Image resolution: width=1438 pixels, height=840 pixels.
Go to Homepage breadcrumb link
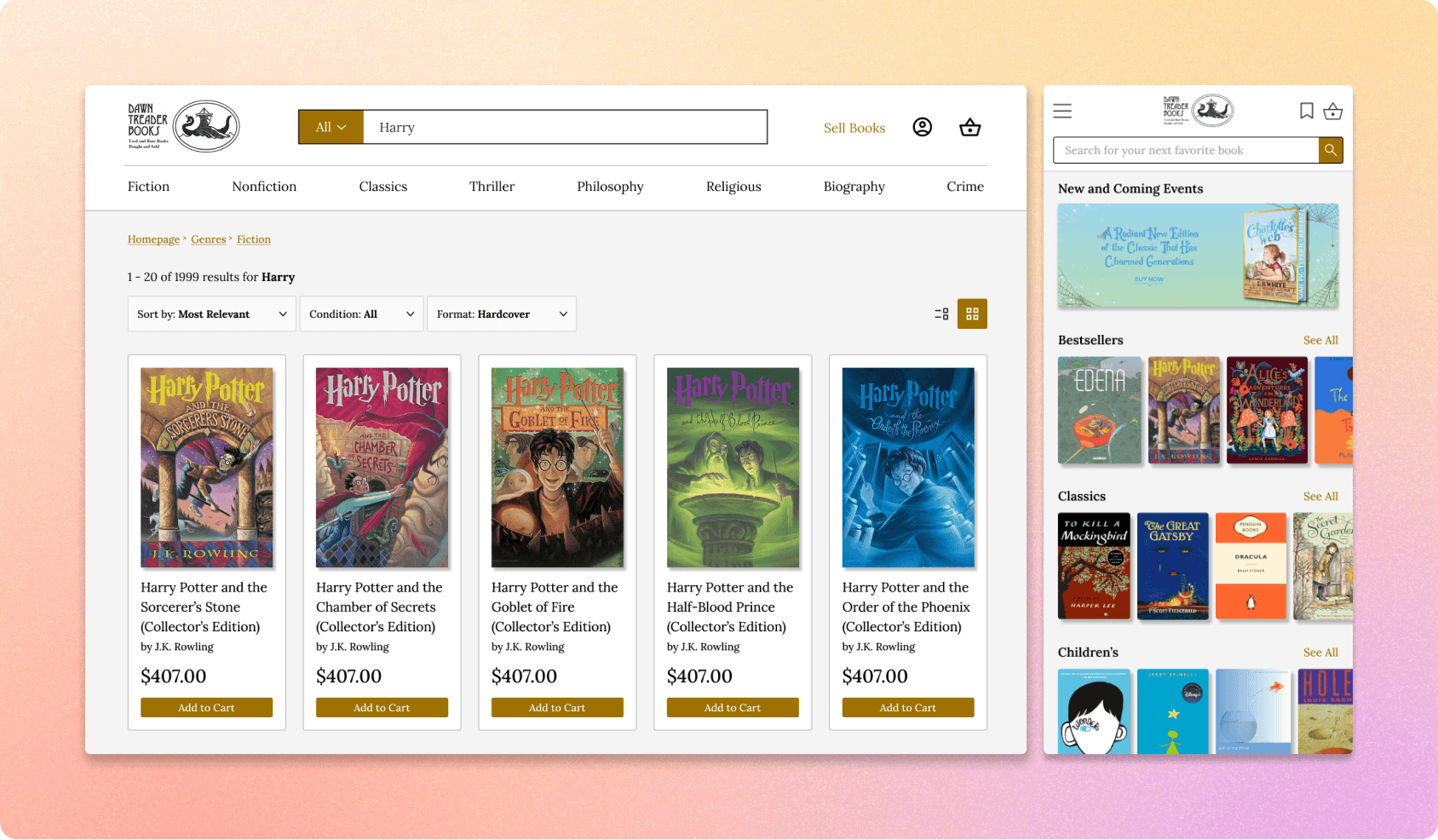[153, 239]
